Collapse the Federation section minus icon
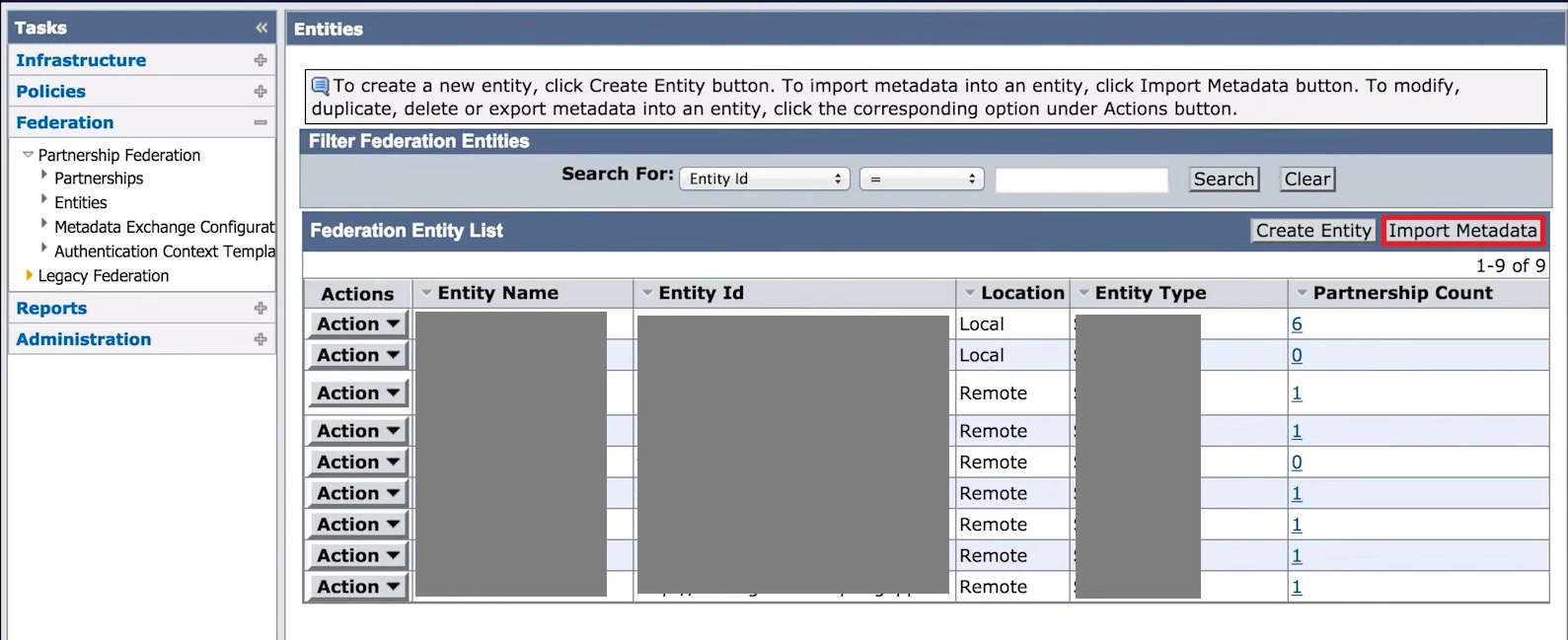This screenshot has height=640, width=1568. [x=261, y=122]
